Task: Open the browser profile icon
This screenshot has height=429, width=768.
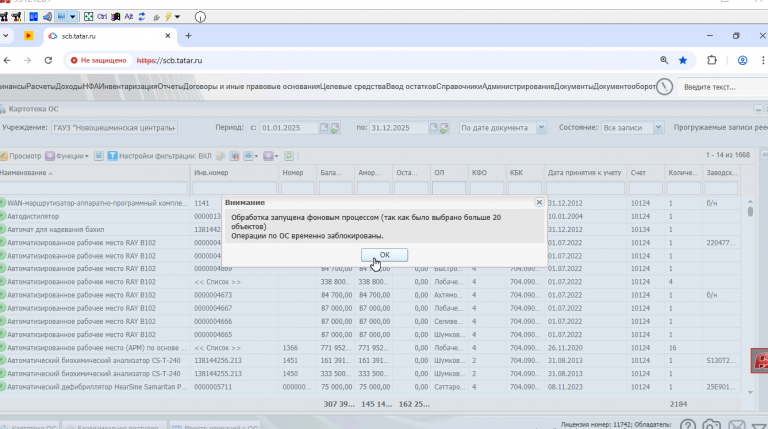Action: point(743,60)
